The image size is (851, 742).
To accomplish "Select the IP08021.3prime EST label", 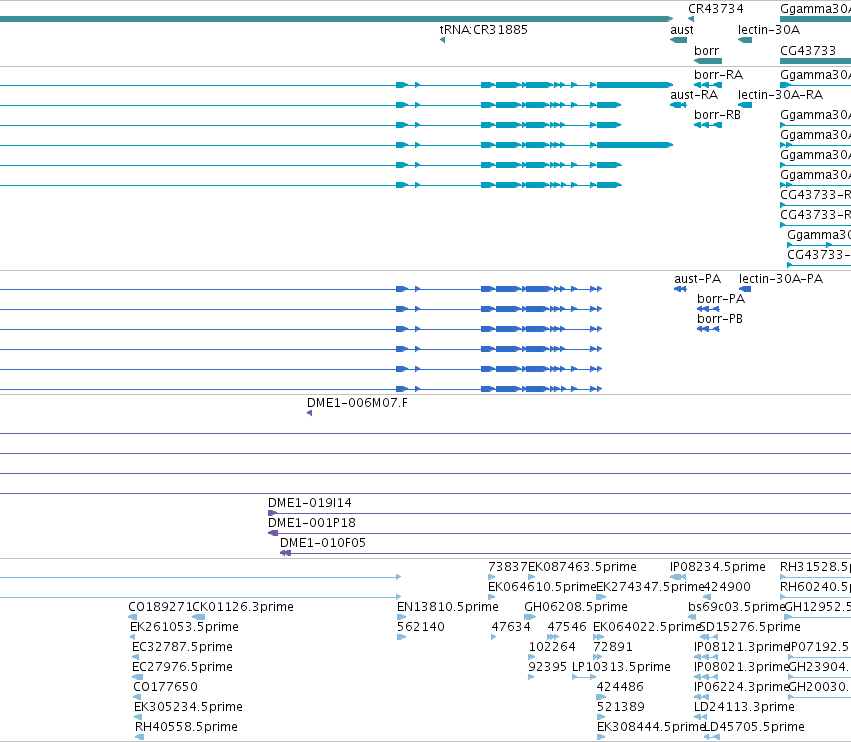I will [741, 667].
